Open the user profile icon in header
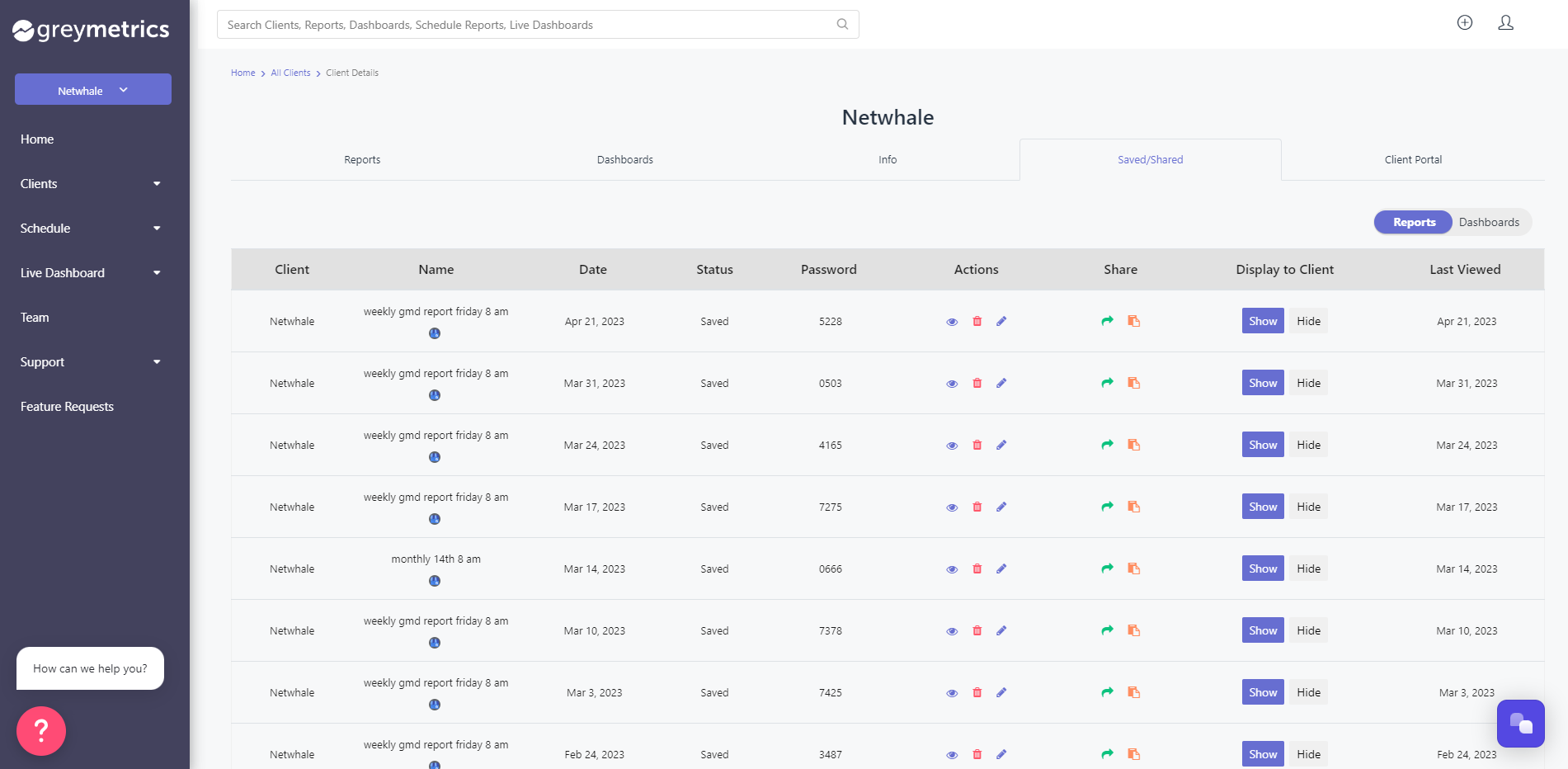 [1505, 23]
